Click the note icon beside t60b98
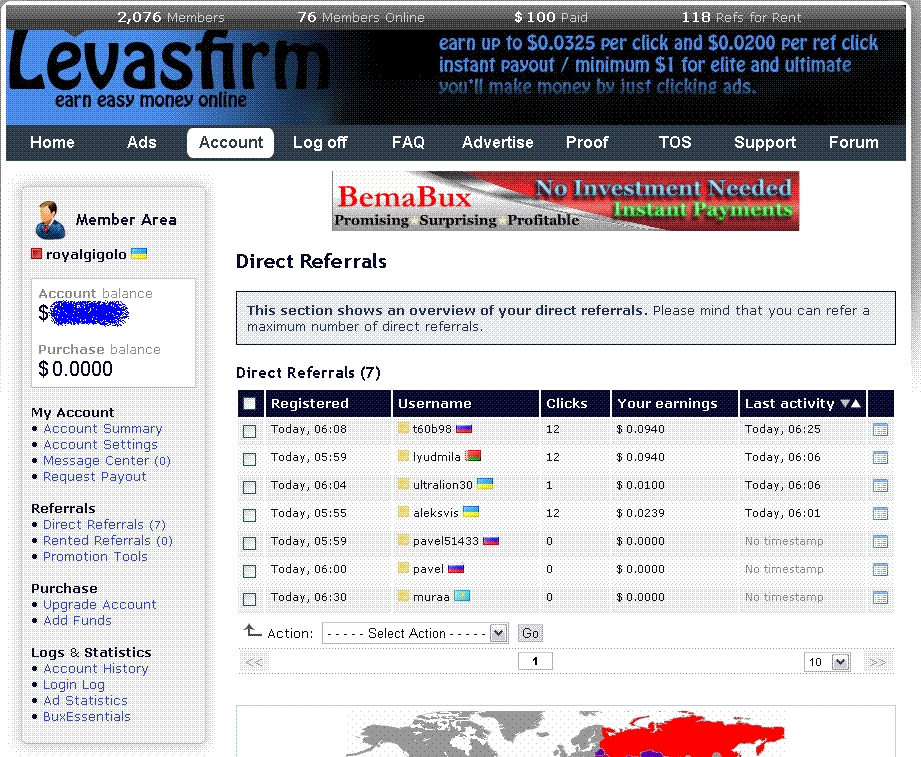This screenshot has width=921, height=757. 403,428
